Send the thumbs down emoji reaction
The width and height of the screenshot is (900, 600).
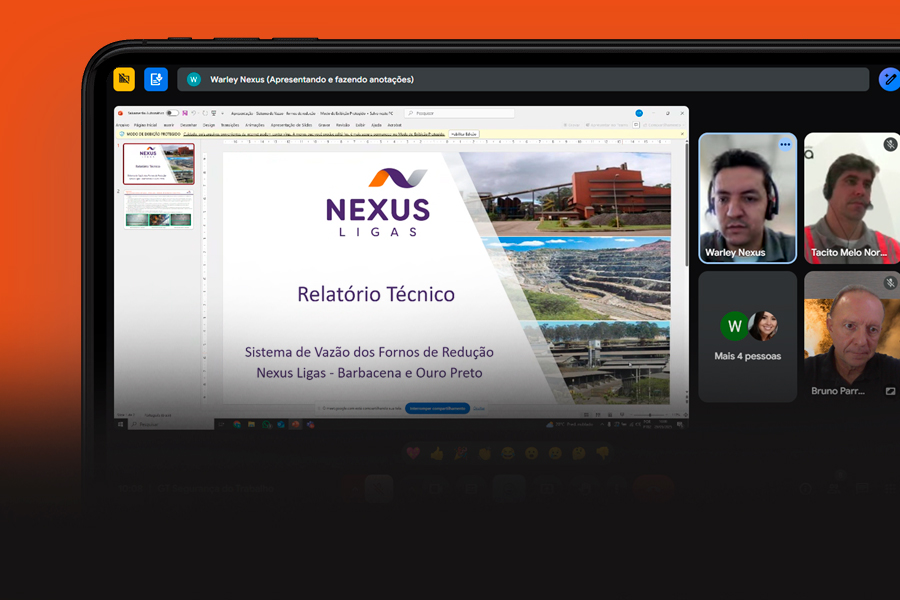pyautogui.click(x=603, y=454)
